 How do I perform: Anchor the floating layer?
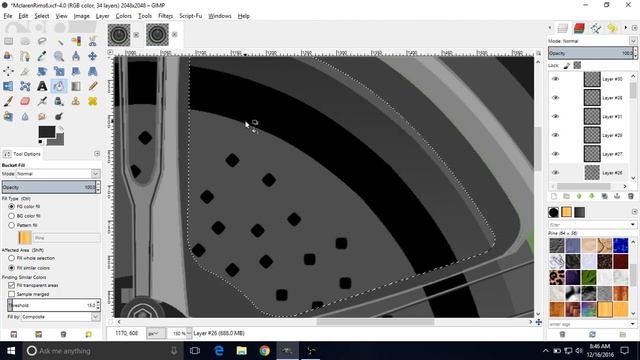click(x=617, y=196)
